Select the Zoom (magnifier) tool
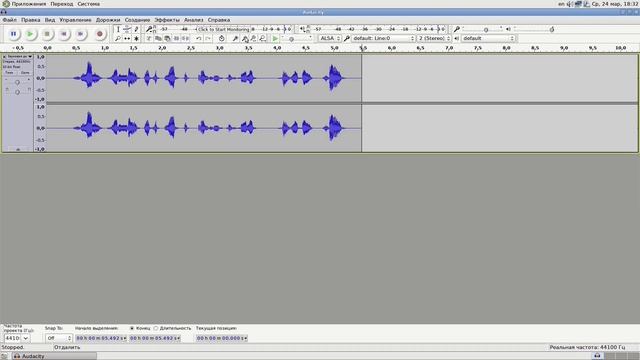The image size is (640, 360). tap(118, 38)
